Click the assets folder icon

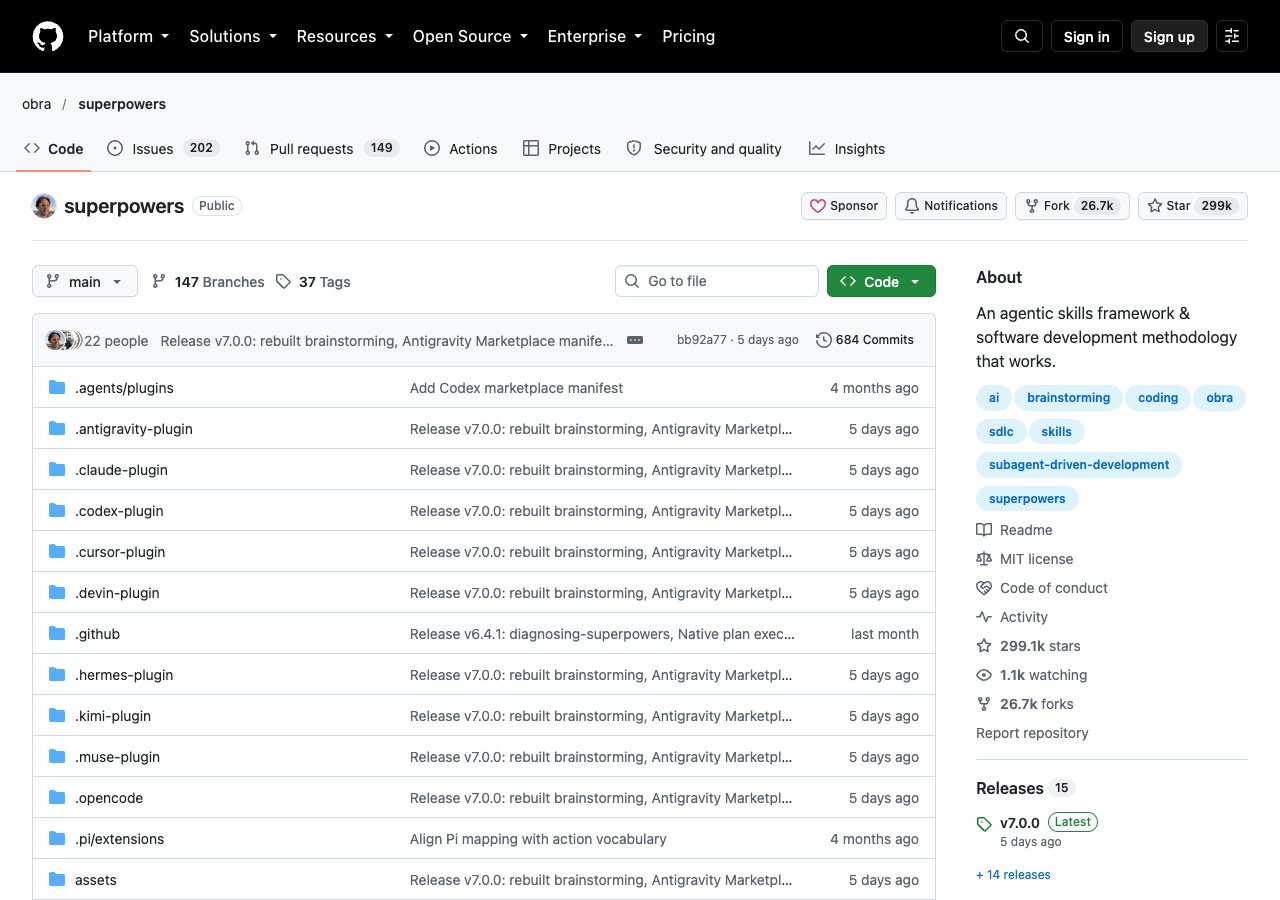pyautogui.click(x=57, y=880)
